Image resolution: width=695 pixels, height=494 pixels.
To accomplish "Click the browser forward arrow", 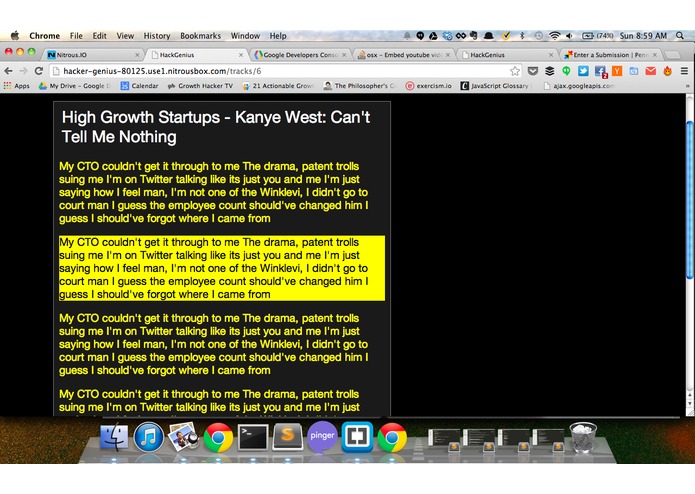I will point(23,71).
